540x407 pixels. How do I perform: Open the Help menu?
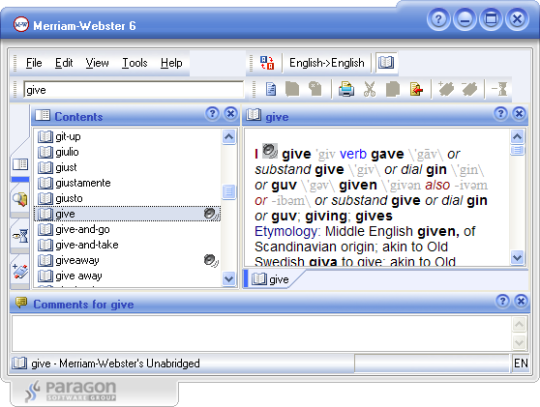[171, 63]
